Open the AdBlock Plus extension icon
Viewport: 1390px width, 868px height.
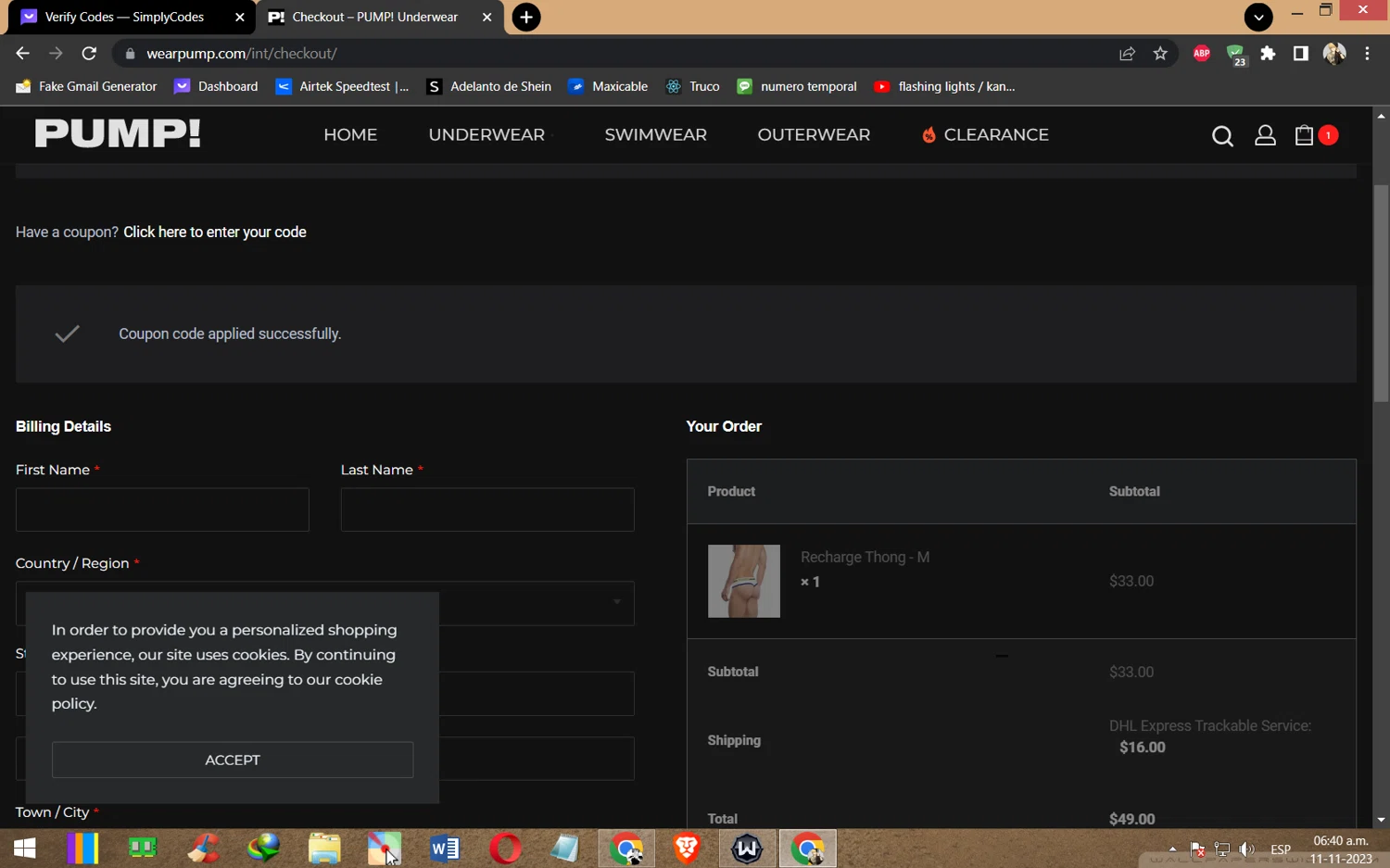tap(1202, 54)
